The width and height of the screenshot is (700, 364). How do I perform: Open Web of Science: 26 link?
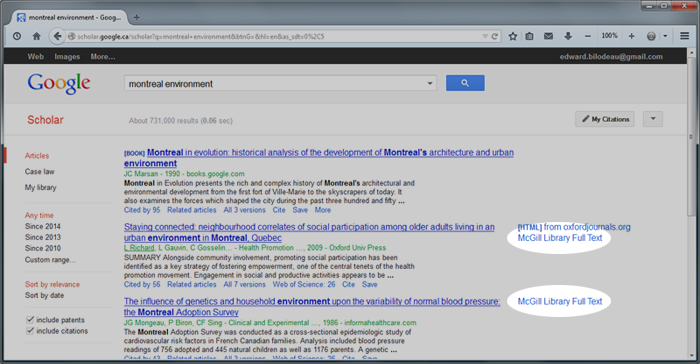click(x=304, y=285)
